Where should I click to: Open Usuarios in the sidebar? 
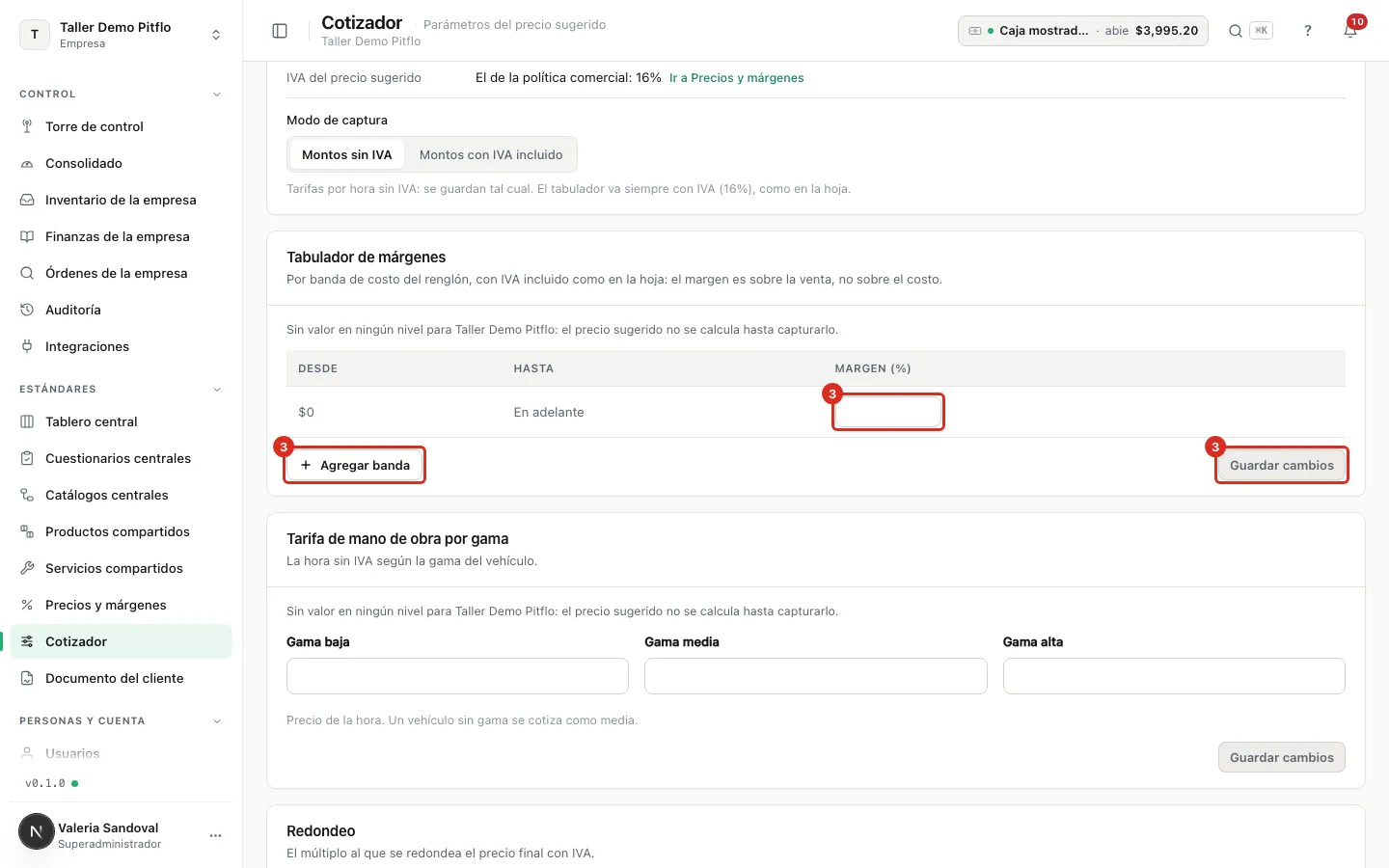[122, 753]
